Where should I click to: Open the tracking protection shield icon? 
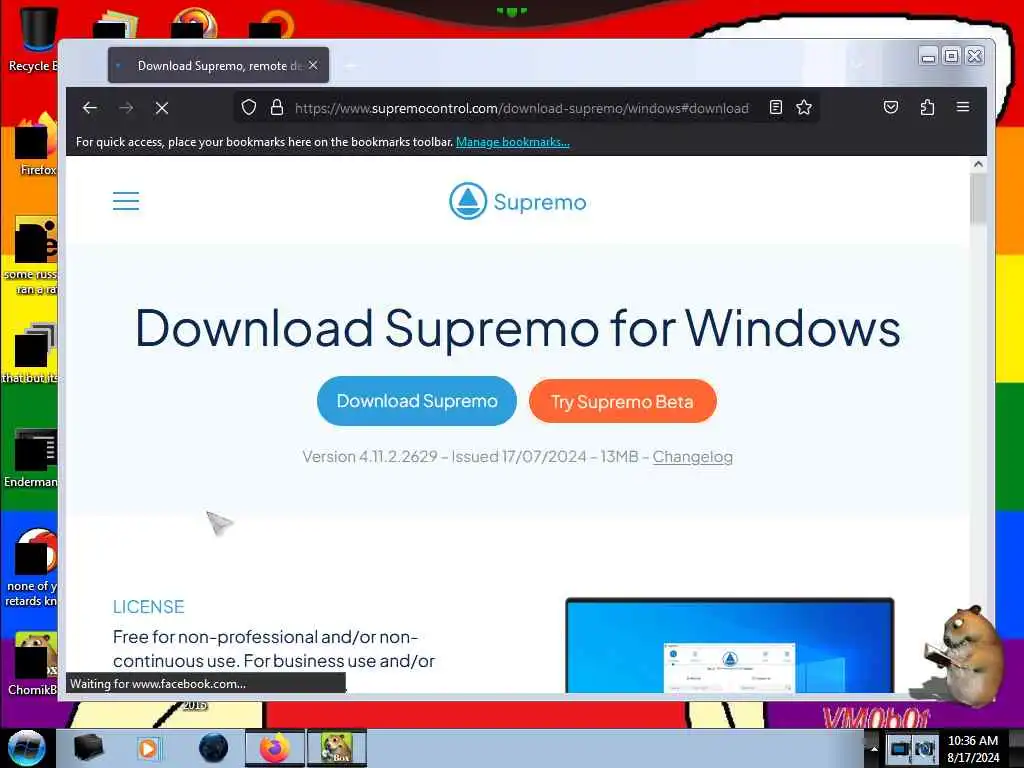[249, 107]
